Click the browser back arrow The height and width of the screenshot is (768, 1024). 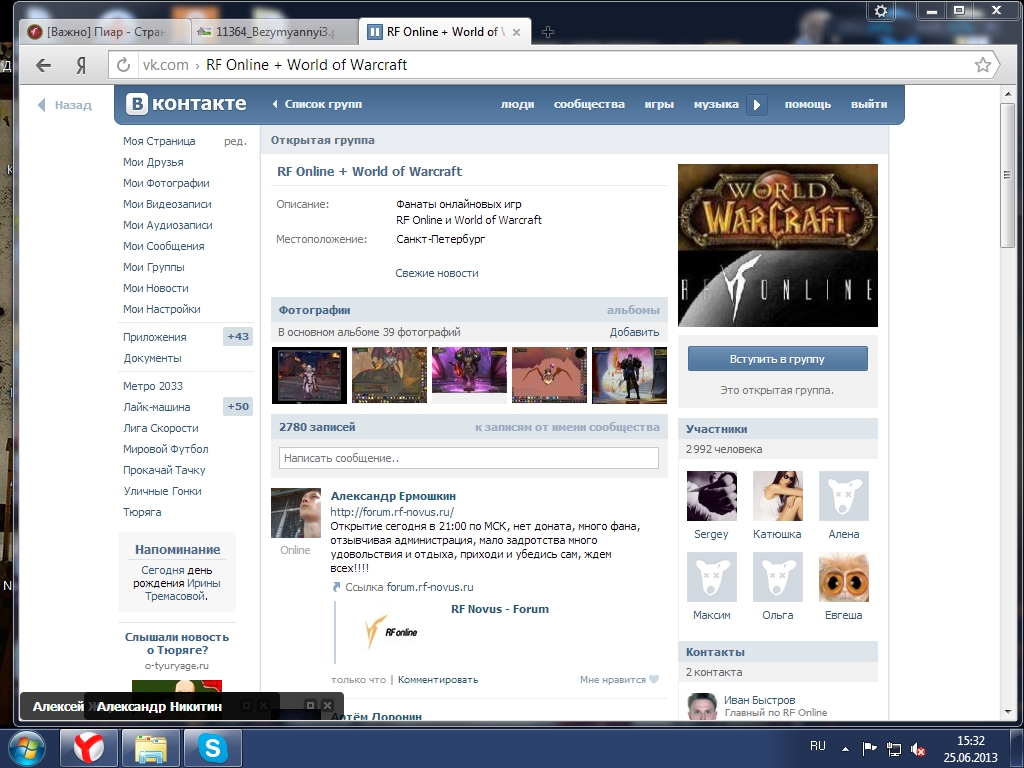43,65
